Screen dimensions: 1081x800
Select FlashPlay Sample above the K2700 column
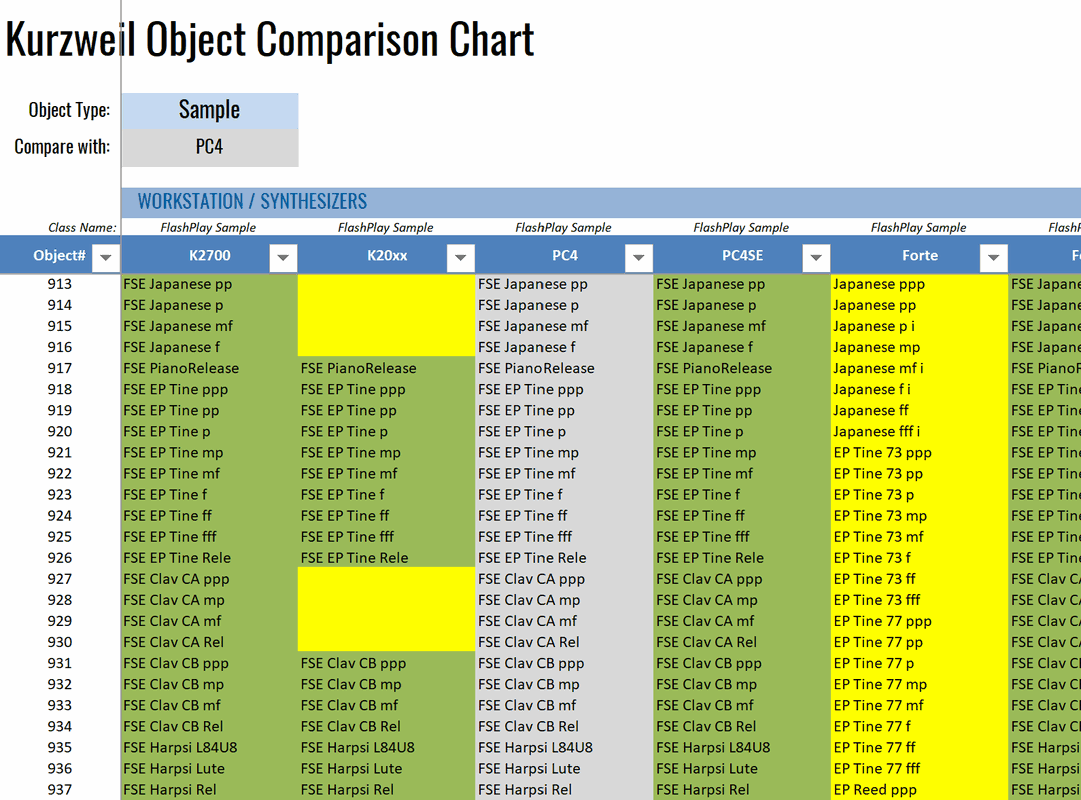pos(208,228)
